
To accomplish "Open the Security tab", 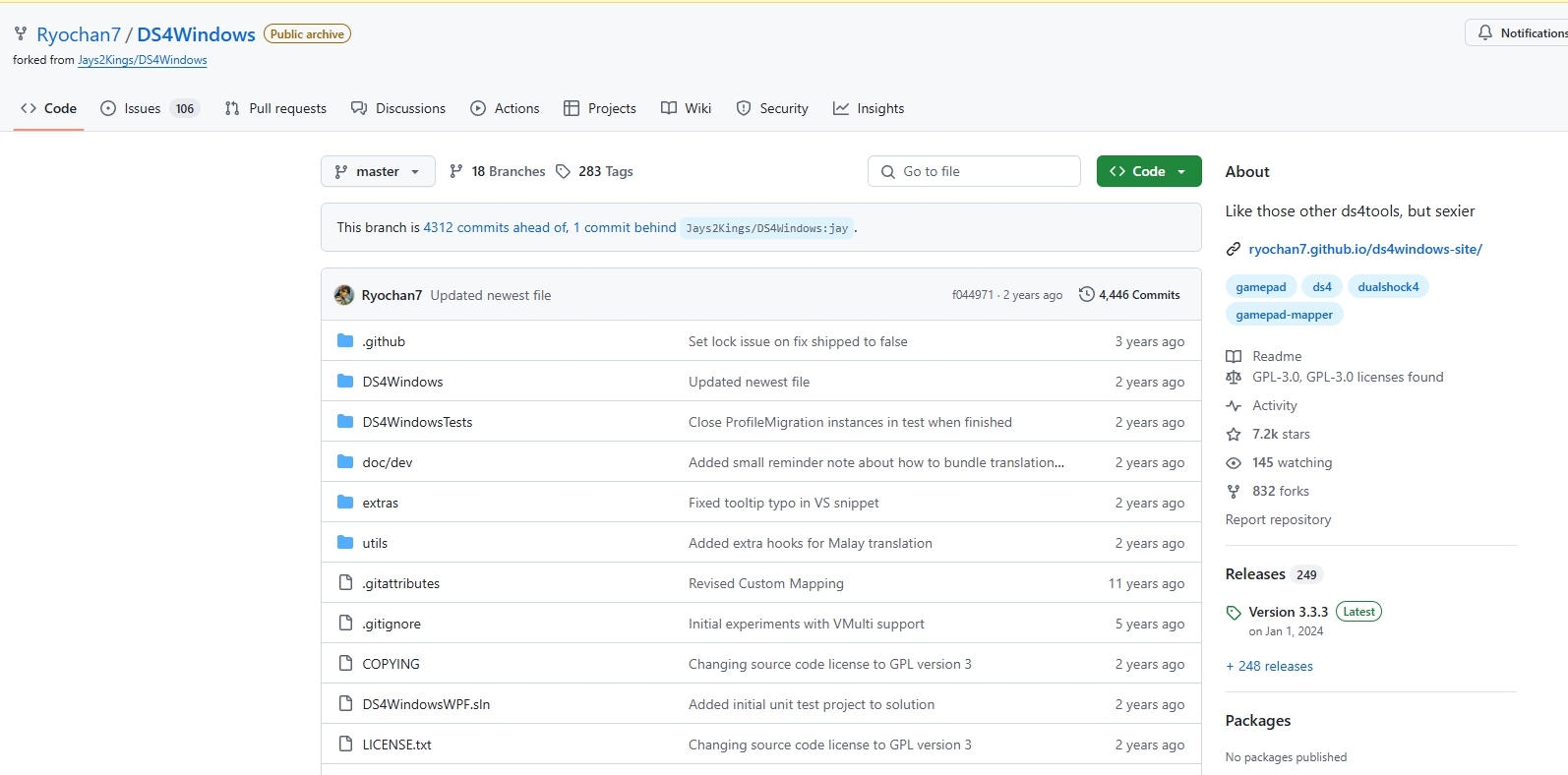I will coord(772,108).
